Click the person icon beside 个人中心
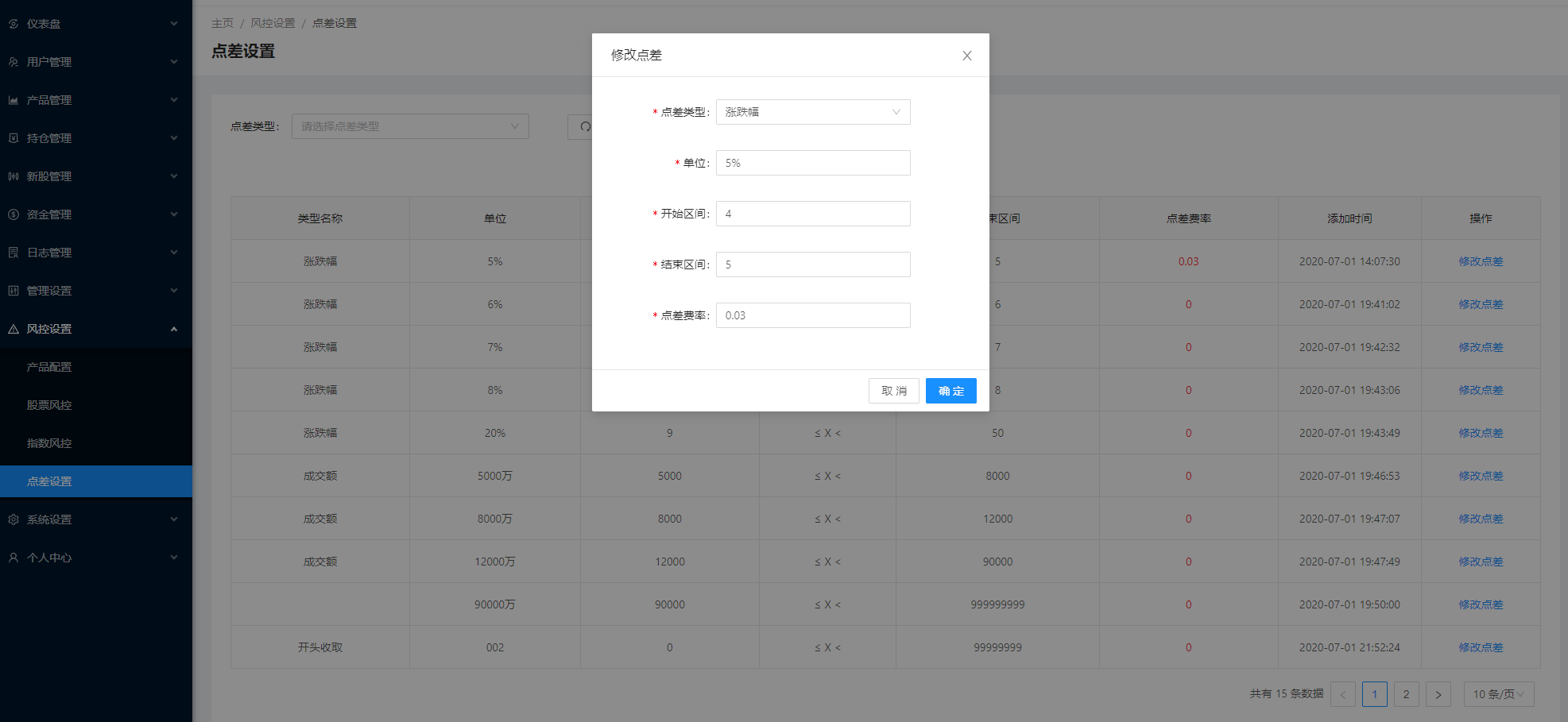1568x722 pixels. click(x=14, y=558)
